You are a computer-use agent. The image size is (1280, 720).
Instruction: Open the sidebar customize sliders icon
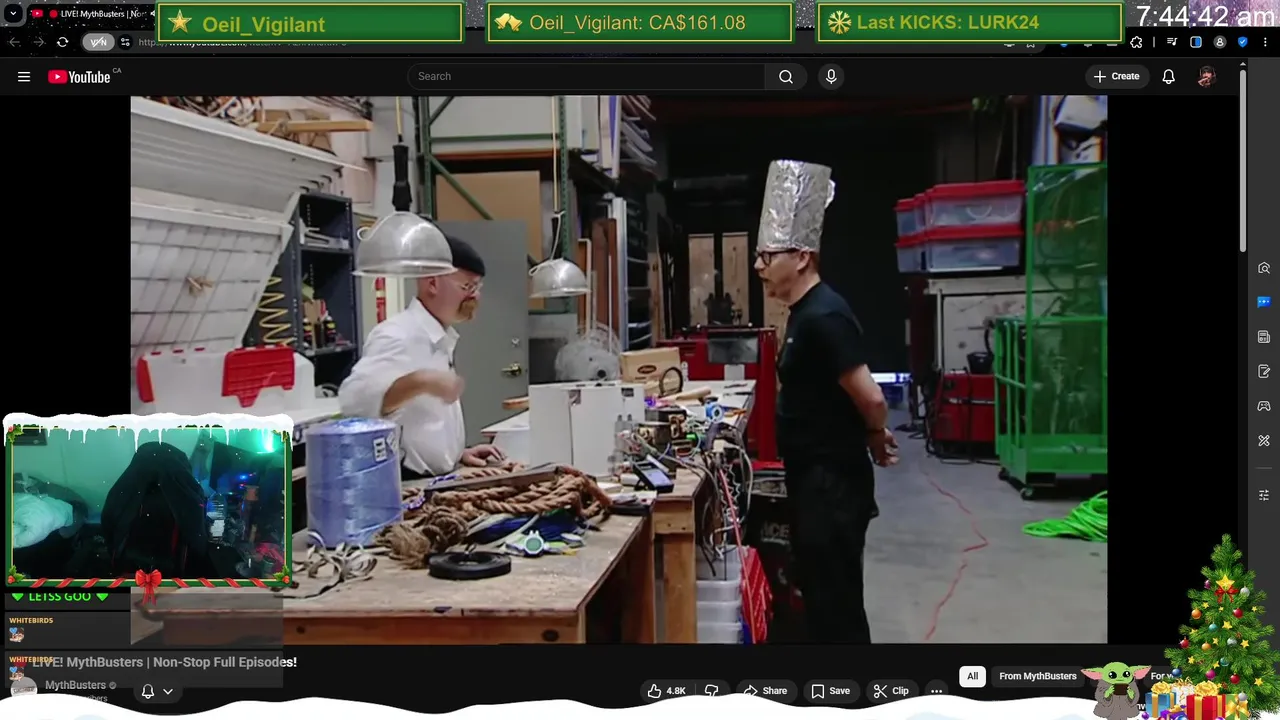[1264, 495]
